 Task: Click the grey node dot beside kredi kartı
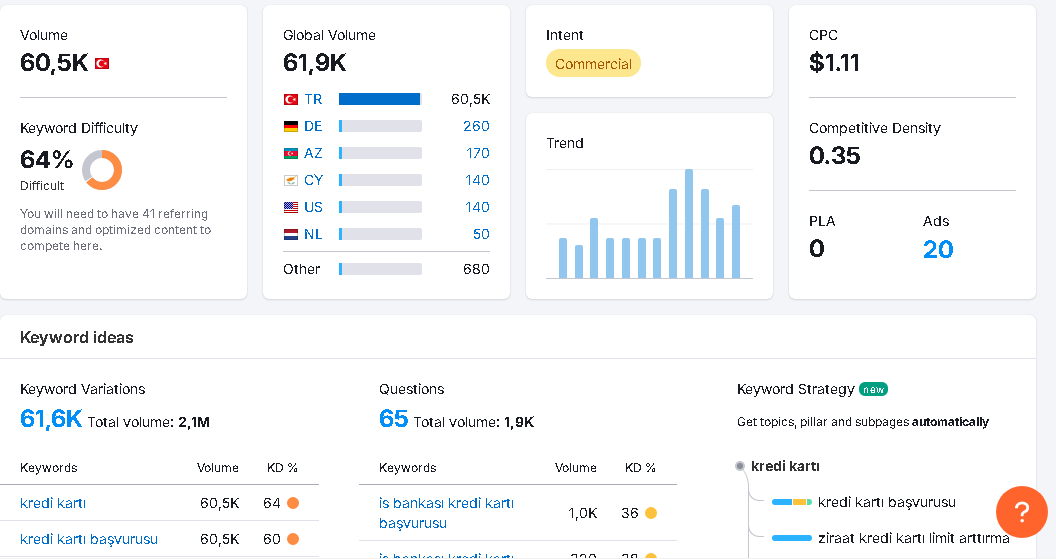[x=739, y=466]
